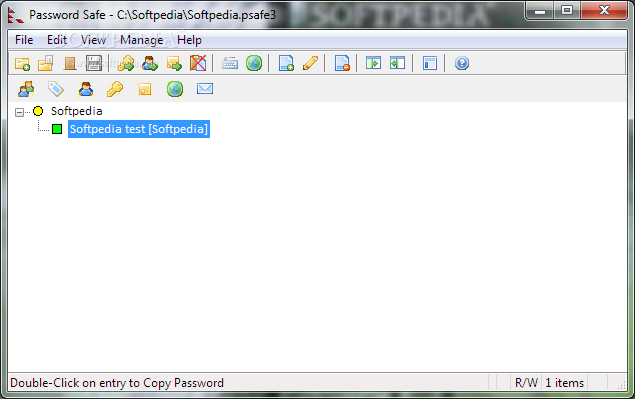The width and height of the screenshot is (635, 399).
Task: Click the R/W status bar indicator
Action: (526, 383)
